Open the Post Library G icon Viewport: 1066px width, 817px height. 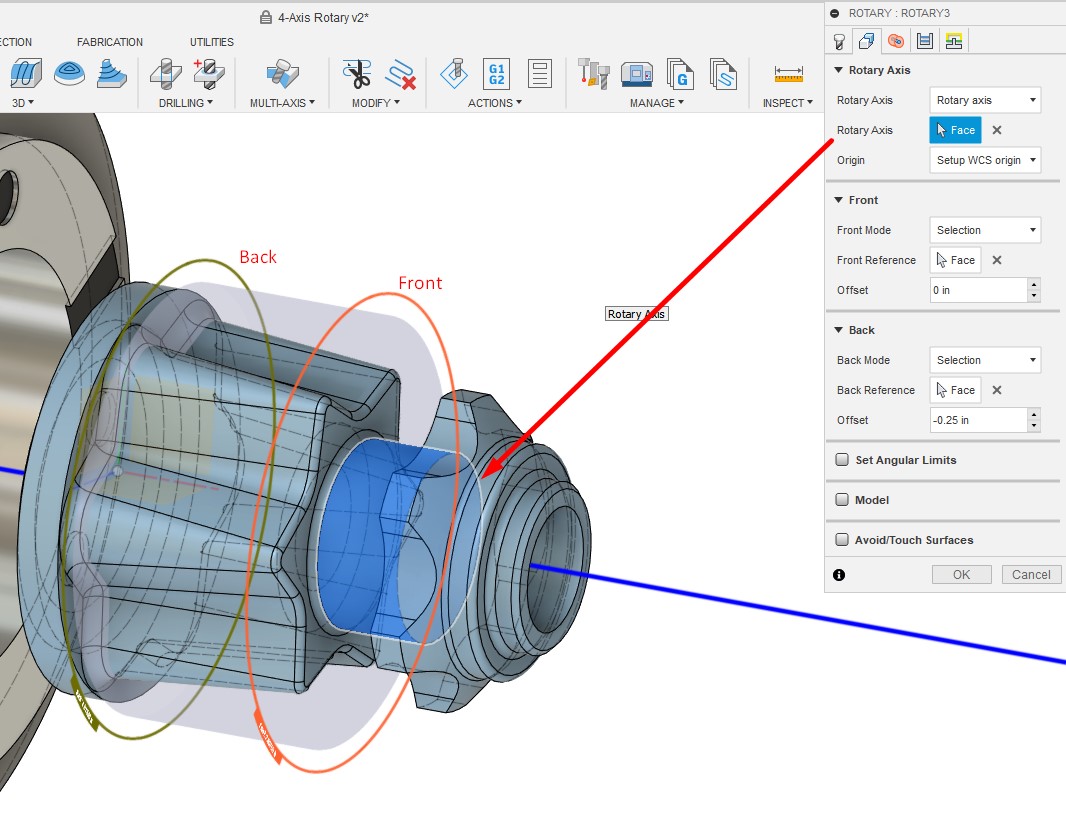[x=680, y=73]
